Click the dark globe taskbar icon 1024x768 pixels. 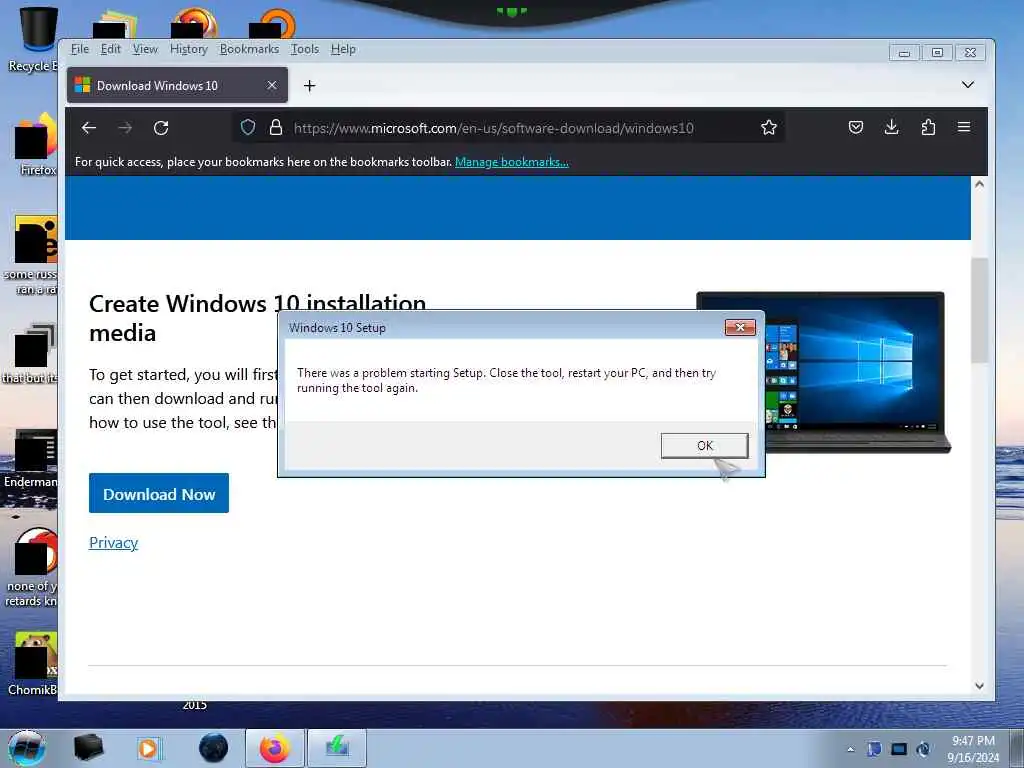coord(214,748)
